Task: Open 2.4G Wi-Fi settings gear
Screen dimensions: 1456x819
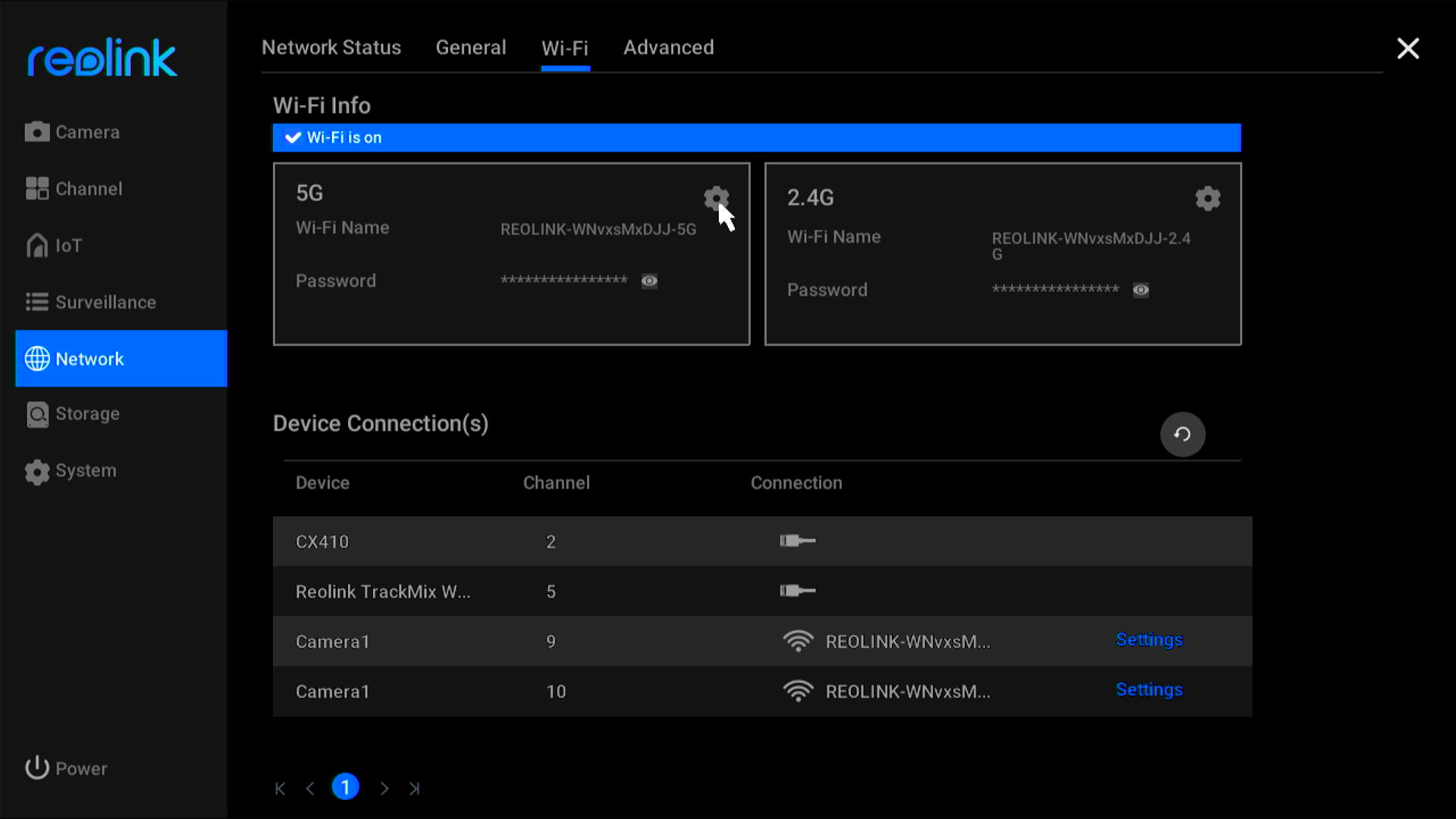Action: click(1207, 199)
